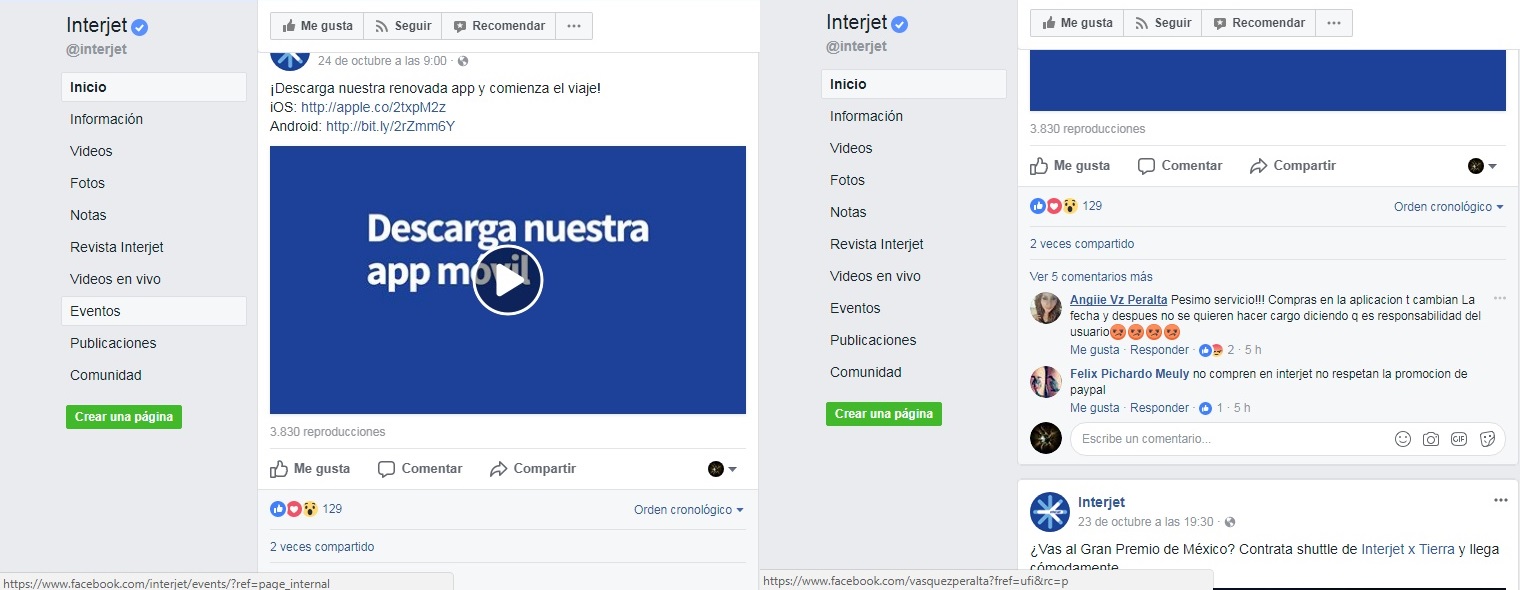The image size is (1520, 590).
Task: Click 'Seguir' page button in left screenshot top bar
Action: tap(404, 26)
